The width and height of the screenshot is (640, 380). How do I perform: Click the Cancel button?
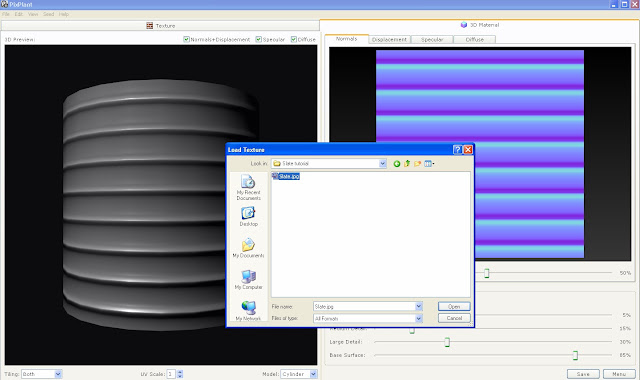click(x=454, y=318)
